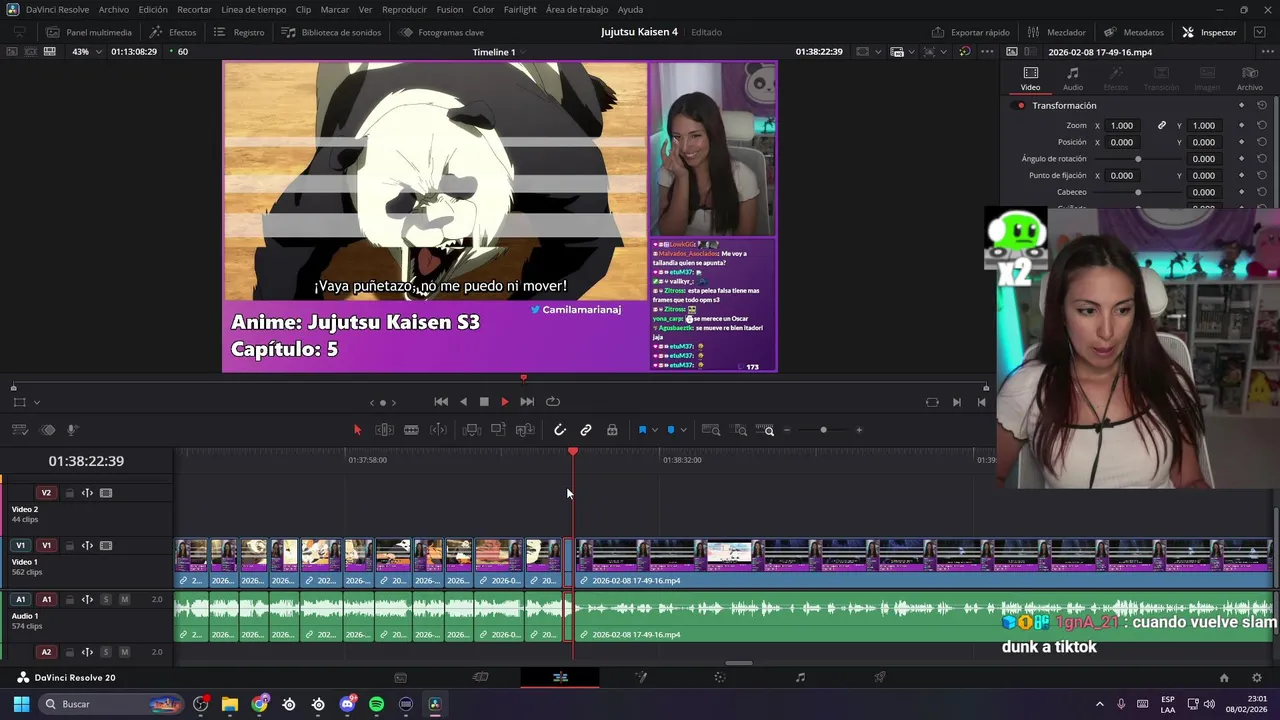1280x720 pixels.
Task: Click the Zoom X value field
Action: tap(1122, 126)
